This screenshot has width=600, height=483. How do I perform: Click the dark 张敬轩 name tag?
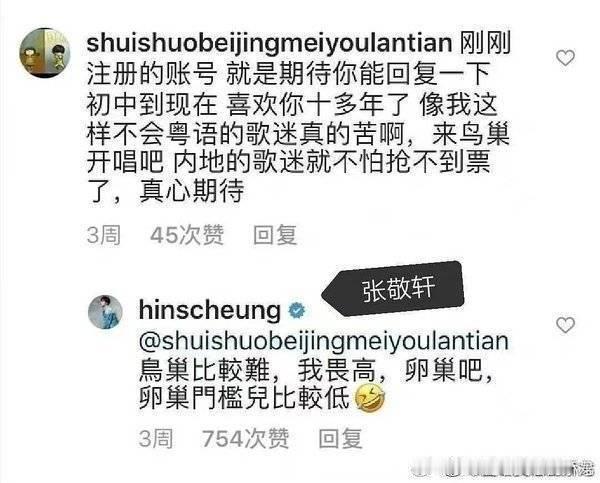coord(393,289)
